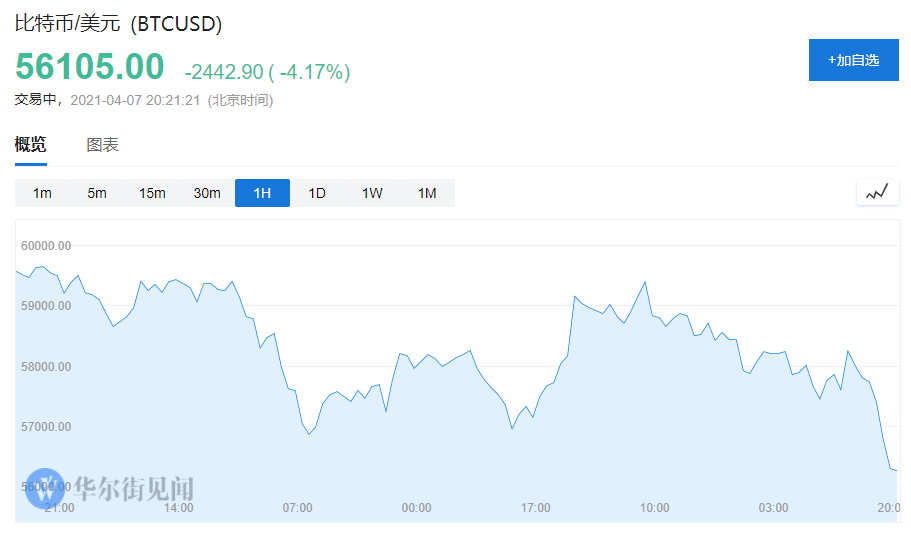Select the 1H timeframe button
Image resolution: width=911 pixels, height=533 pixels.
point(262,193)
